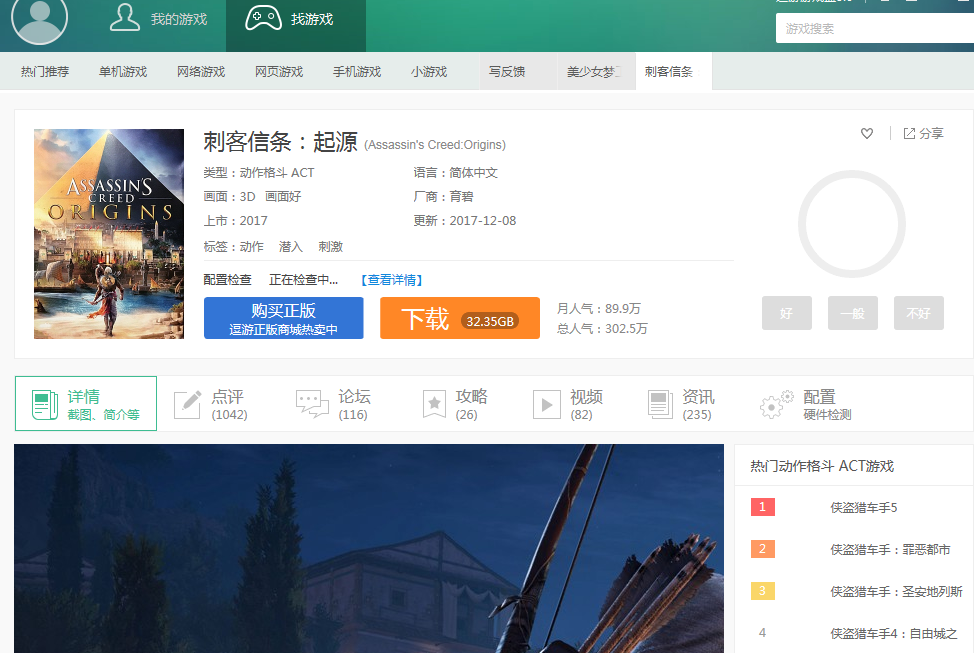Click the 攻略 star bookmark icon
The width and height of the screenshot is (974, 653).
pyautogui.click(x=434, y=404)
